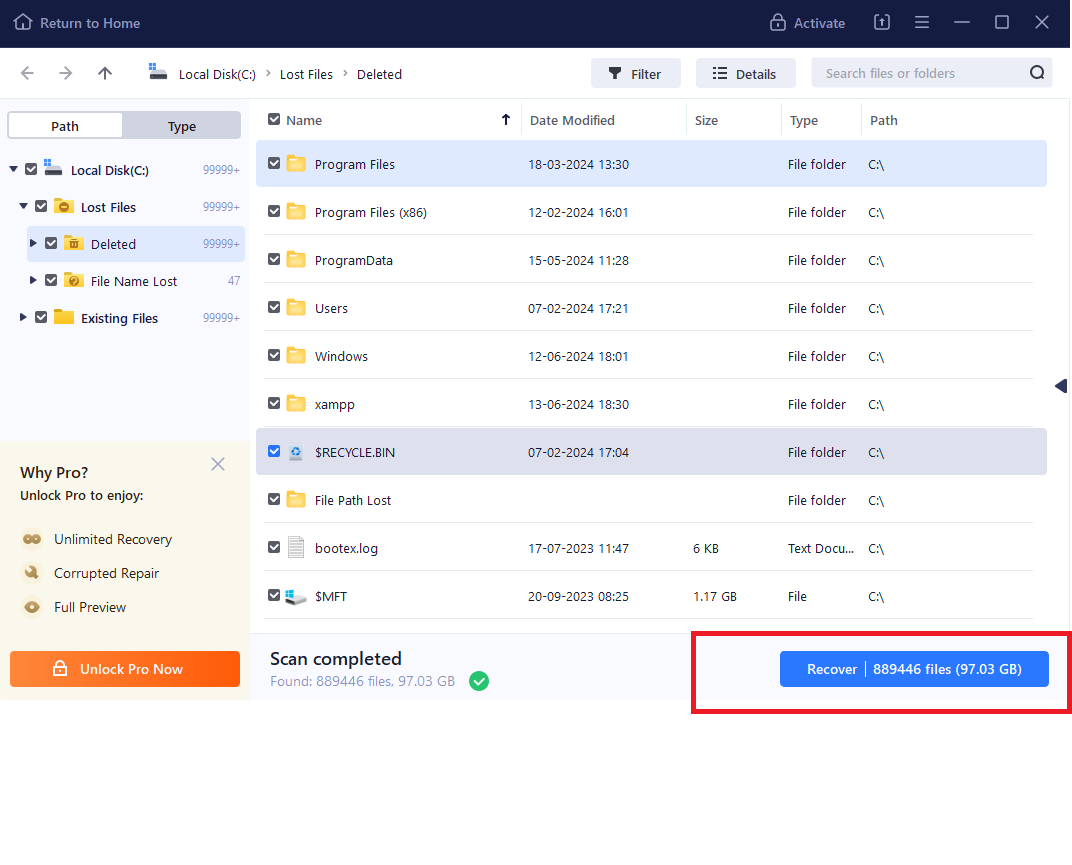
Task: Click the Local Disk drive icon in breadcrumb
Action: tap(158, 72)
